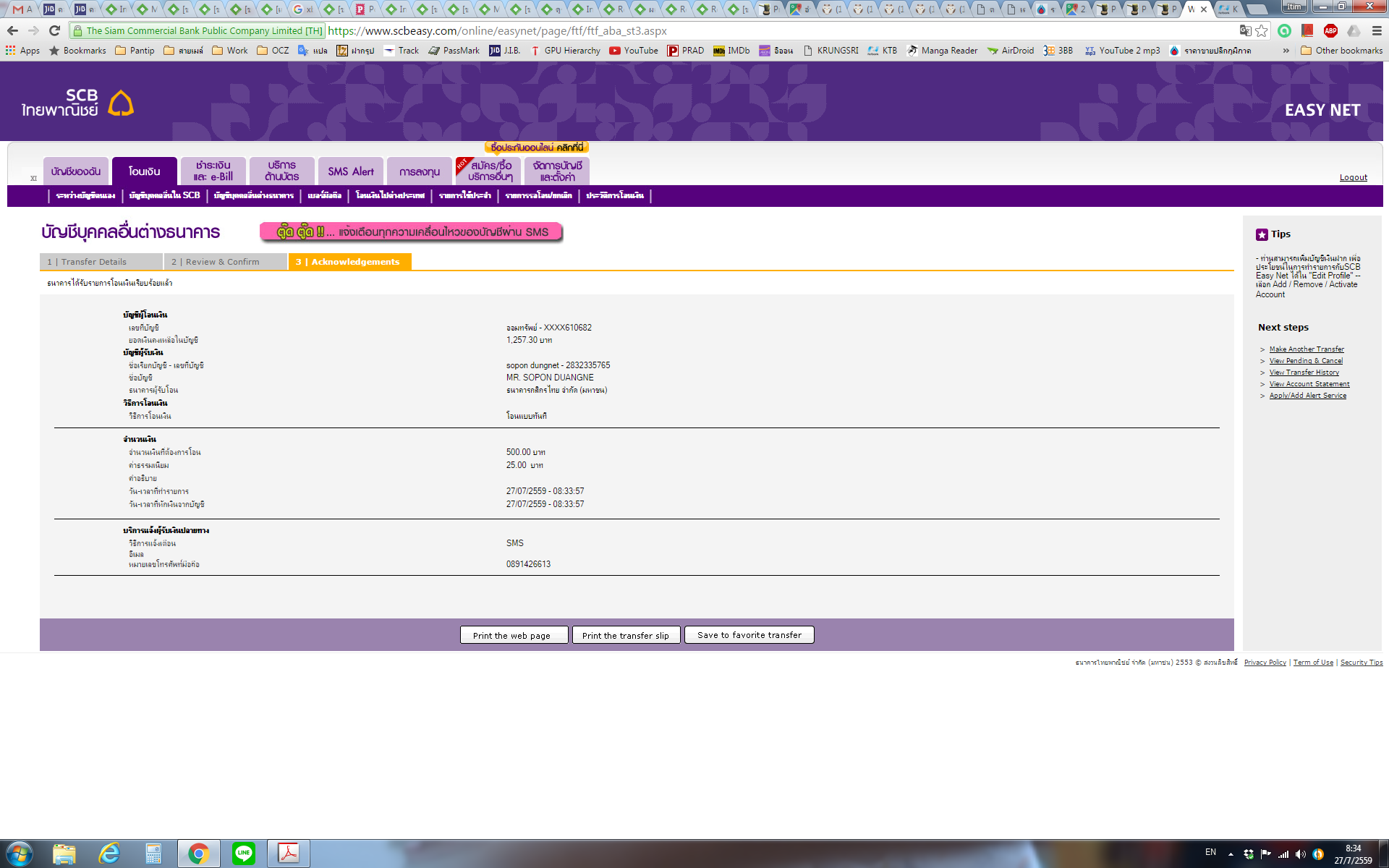Open Other bookmarks folder
The width and height of the screenshot is (1389, 868).
(x=1341, y=51)
